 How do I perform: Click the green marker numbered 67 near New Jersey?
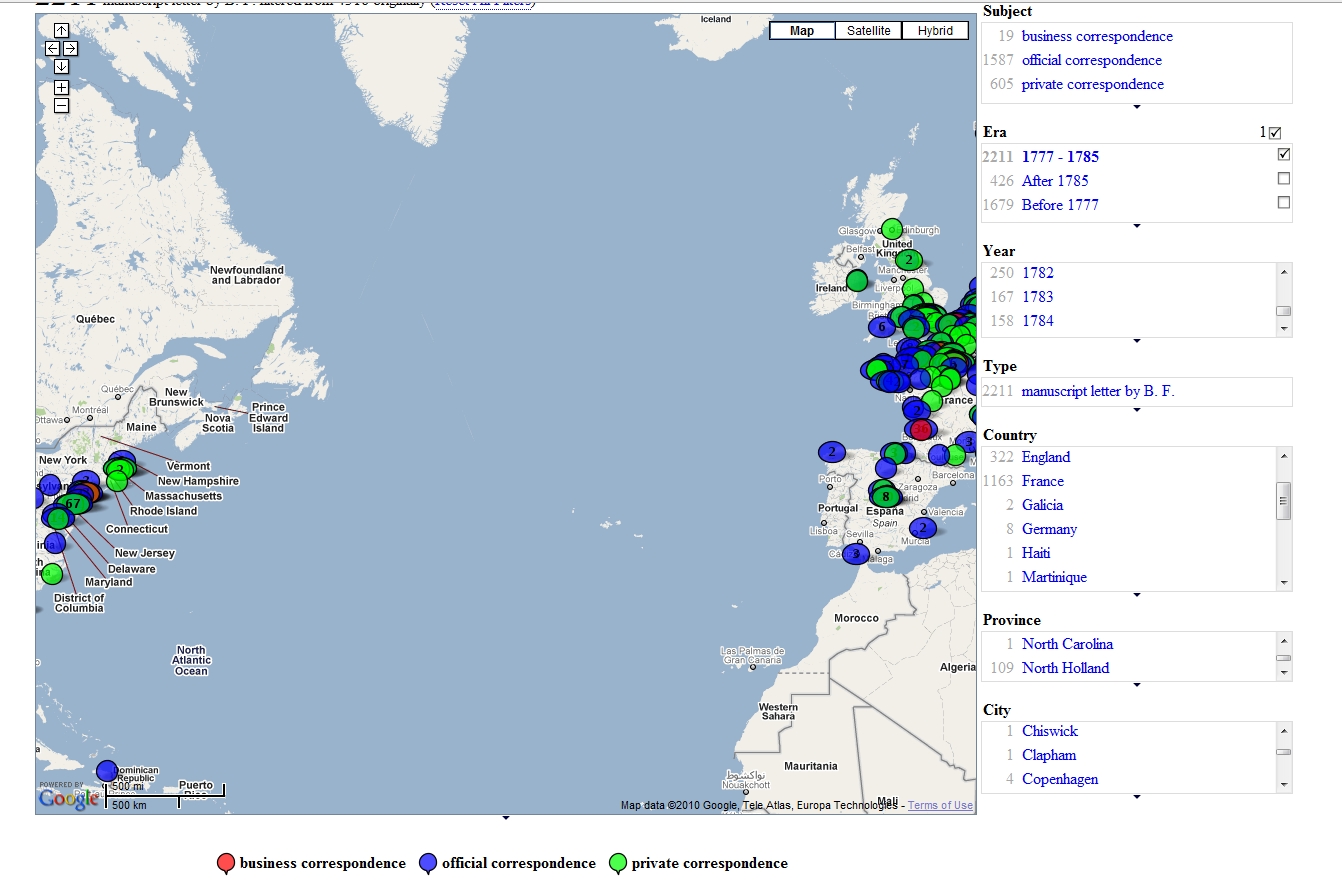point(73,504)
